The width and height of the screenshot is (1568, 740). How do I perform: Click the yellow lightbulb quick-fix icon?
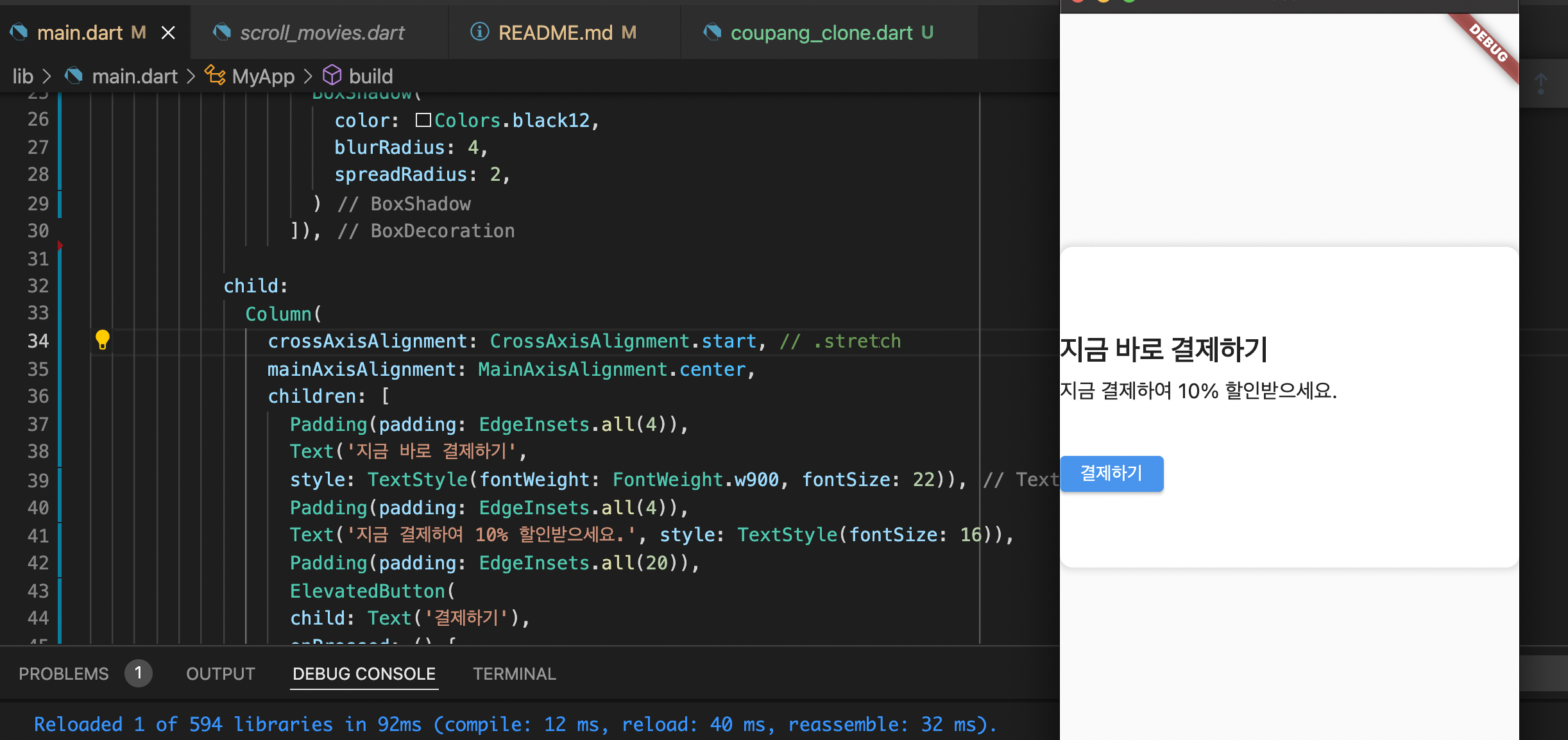[102, 339]
